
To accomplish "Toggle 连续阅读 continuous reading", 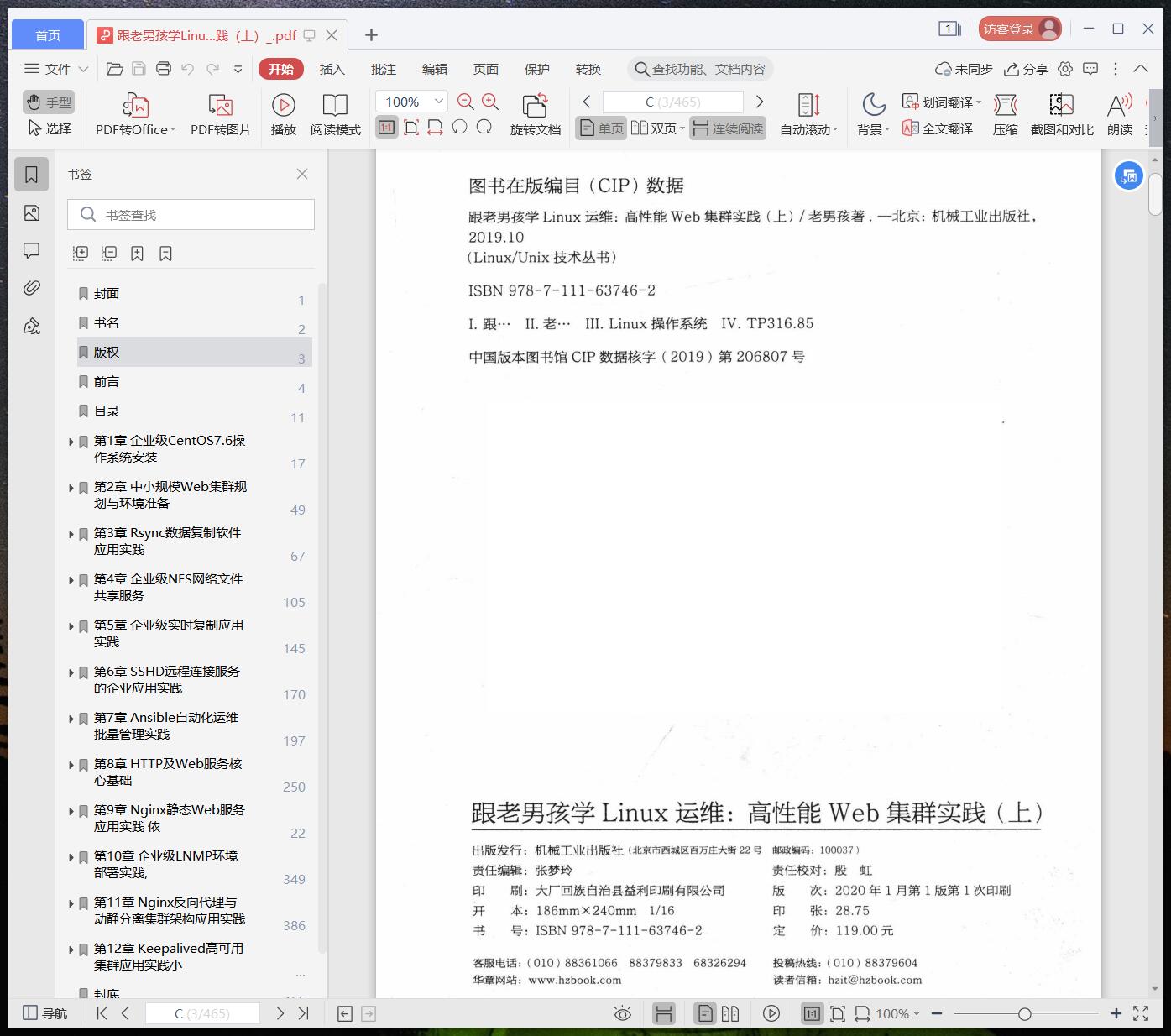I will click(728, 128).
